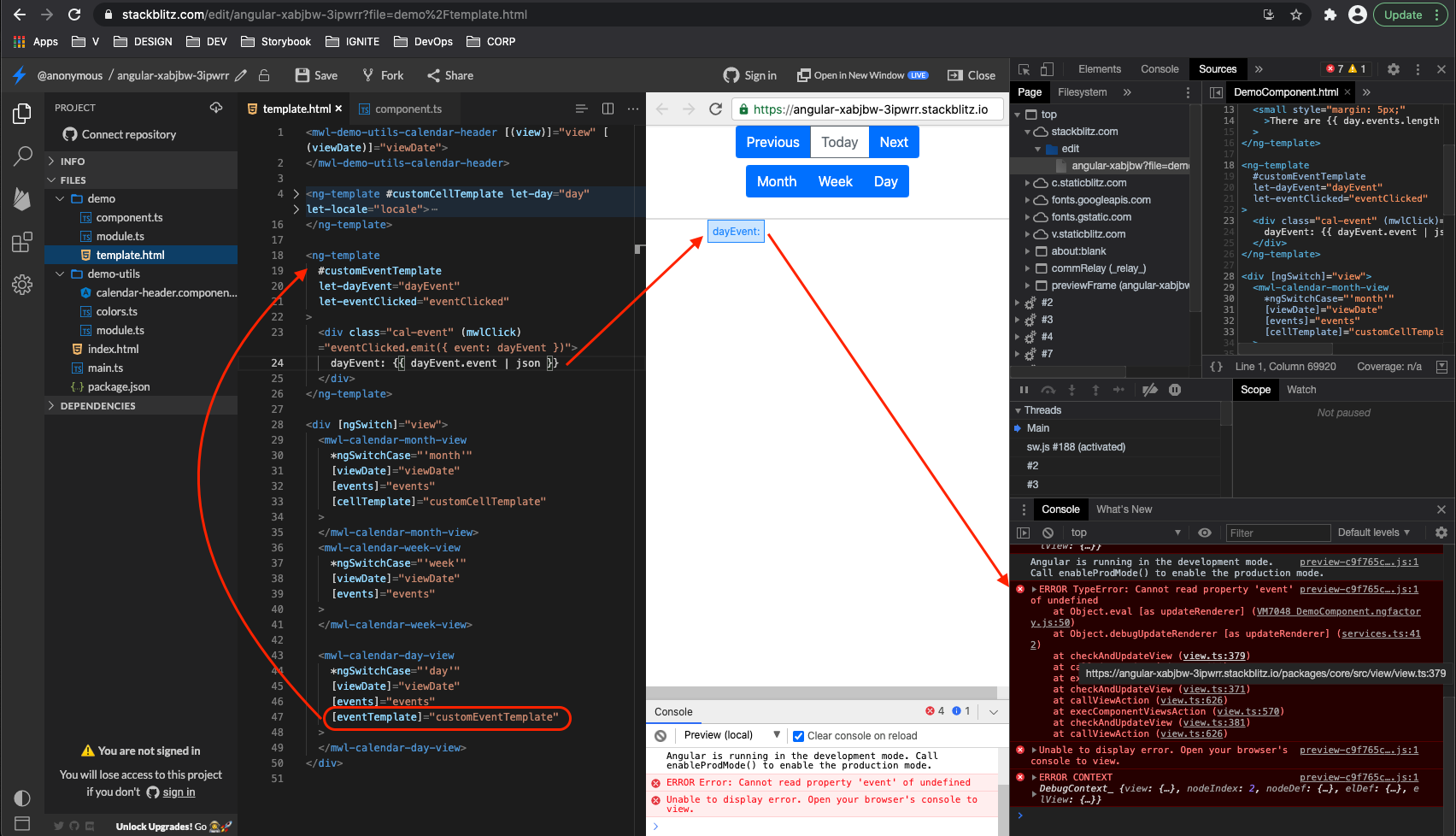Clear the StackBlitz console output
This screenshot has height=836, width=1456.
(660, 736)
